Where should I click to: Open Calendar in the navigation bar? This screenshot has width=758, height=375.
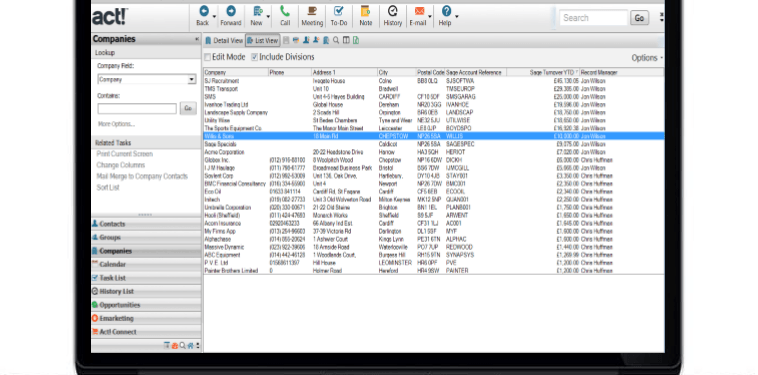tap(146, 264)
